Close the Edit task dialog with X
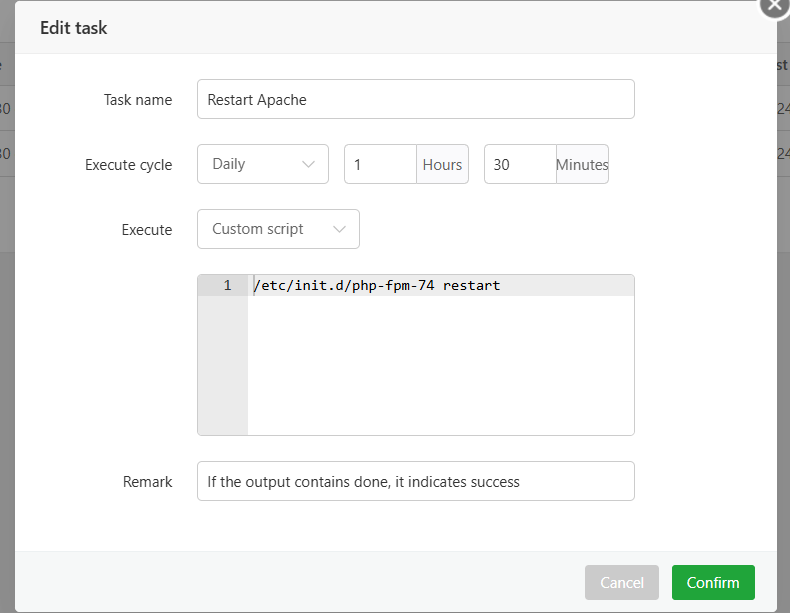Viewport: 790px width, 613px height. (774, 5)
